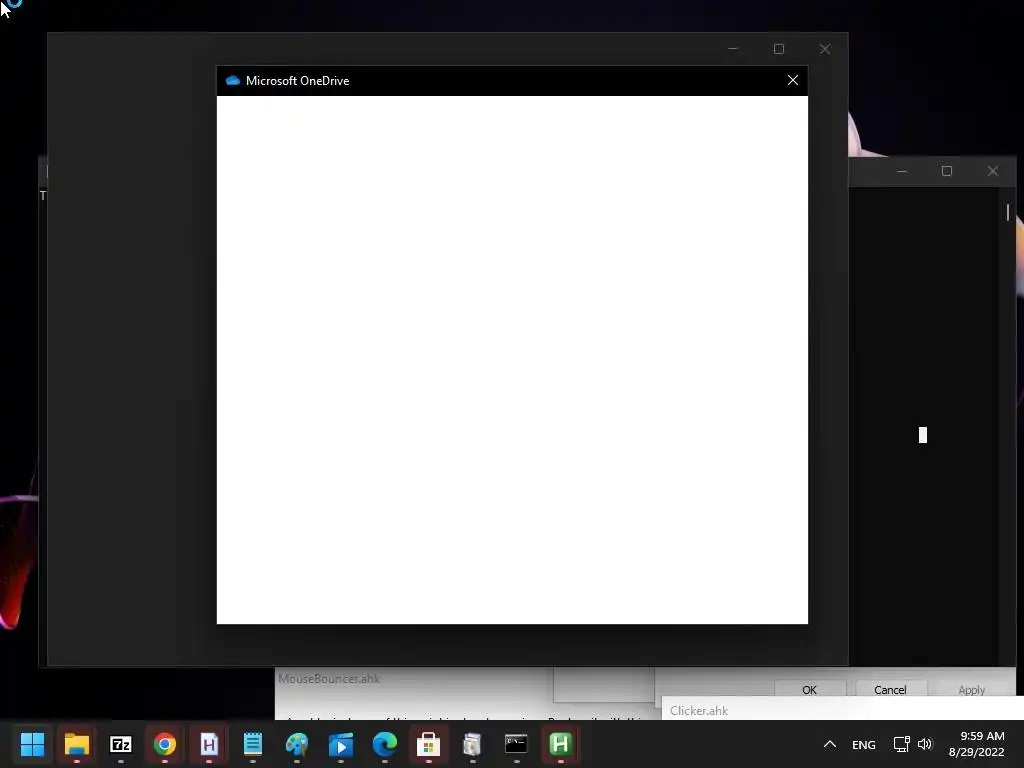Switch to the Command Prompt taskbar icon
Screen dimensions: 1024x768
pos(516,744)
